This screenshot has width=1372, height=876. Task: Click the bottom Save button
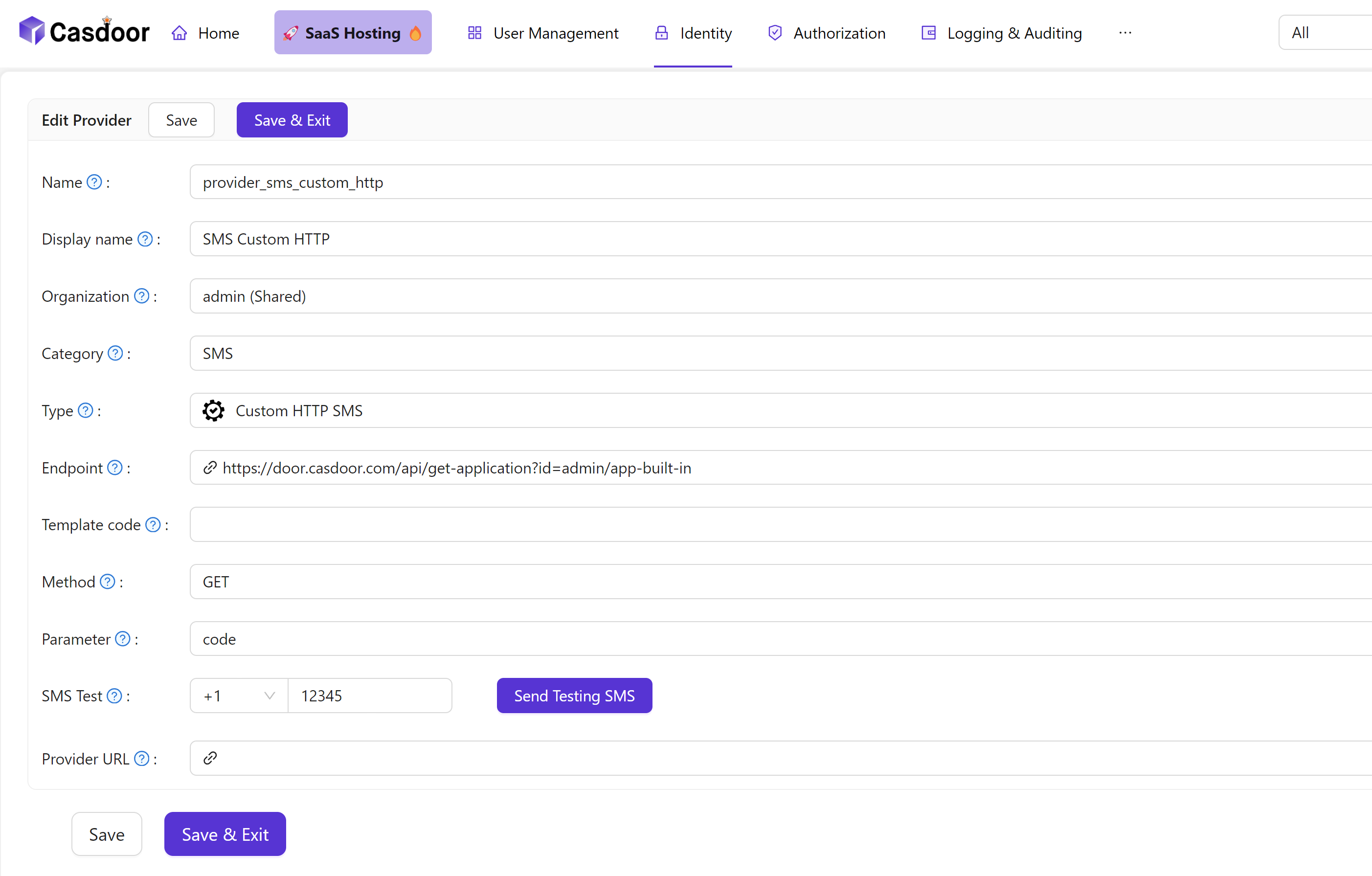tap(107, 834)
